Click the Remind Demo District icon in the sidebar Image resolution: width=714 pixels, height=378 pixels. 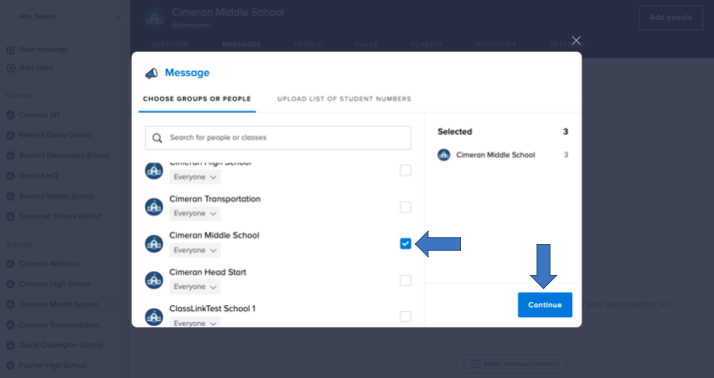point(10,135)
